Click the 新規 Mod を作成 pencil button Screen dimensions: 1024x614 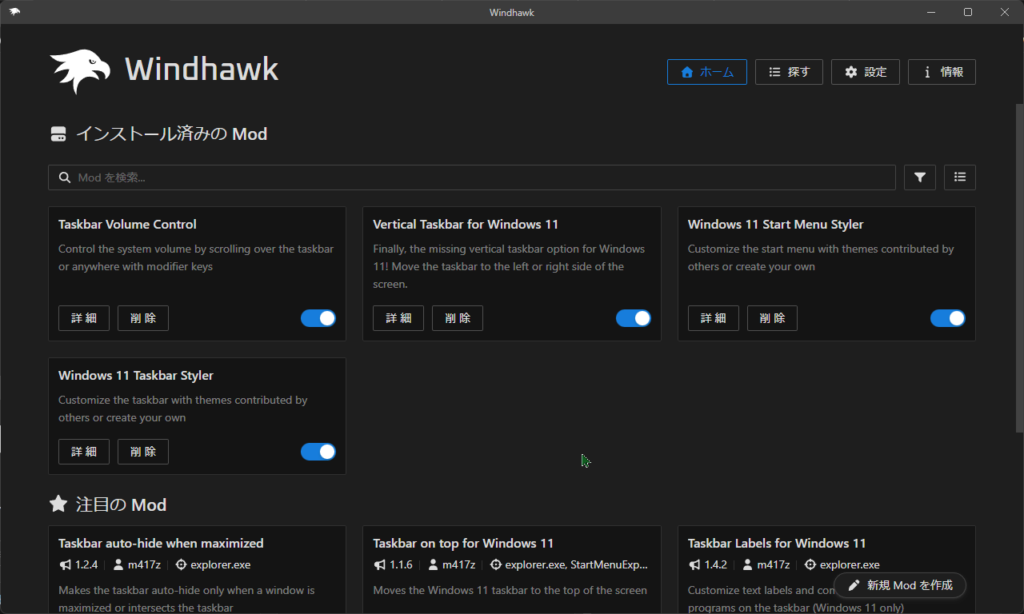[x=899, y=585]
